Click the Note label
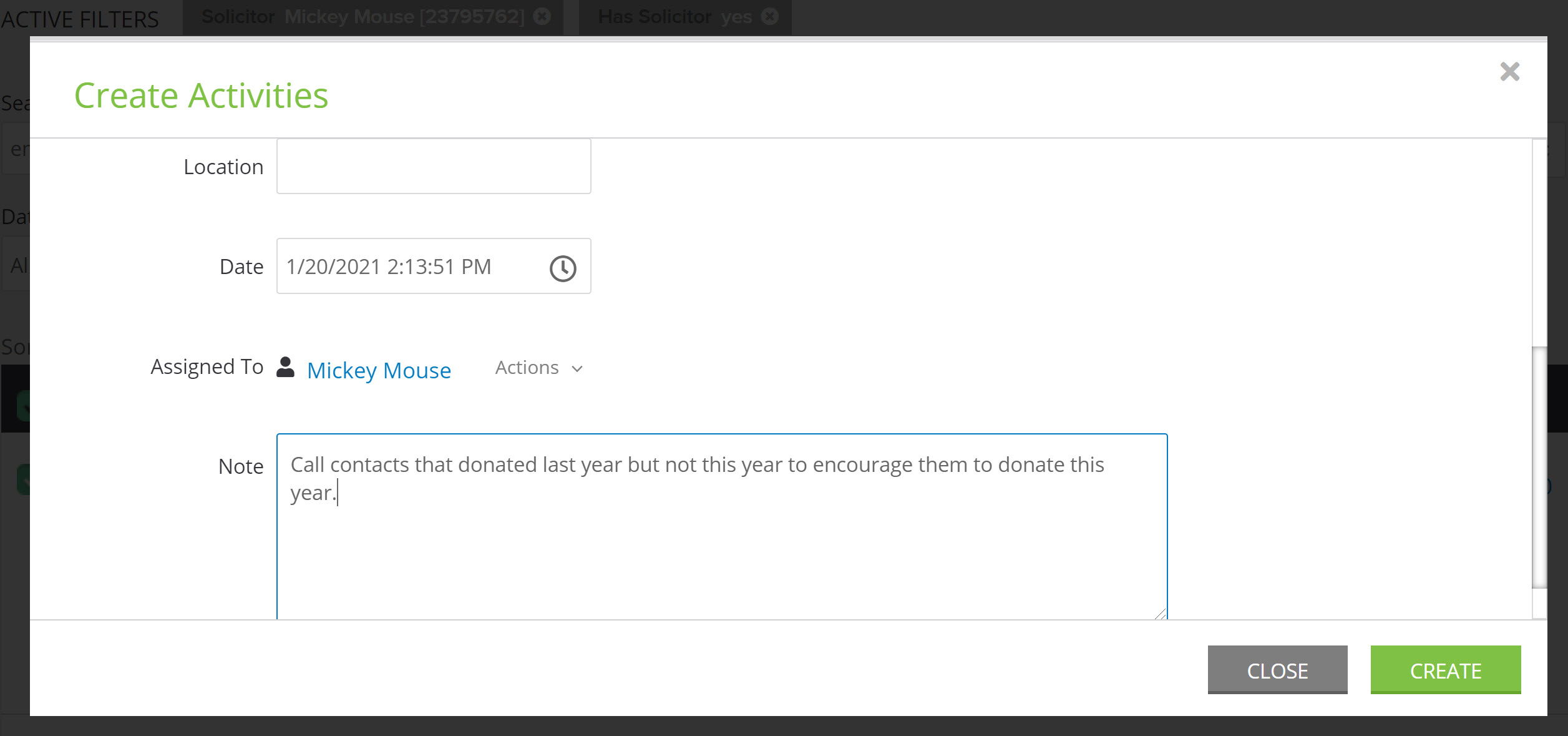1568x736 pixels. 241,466
